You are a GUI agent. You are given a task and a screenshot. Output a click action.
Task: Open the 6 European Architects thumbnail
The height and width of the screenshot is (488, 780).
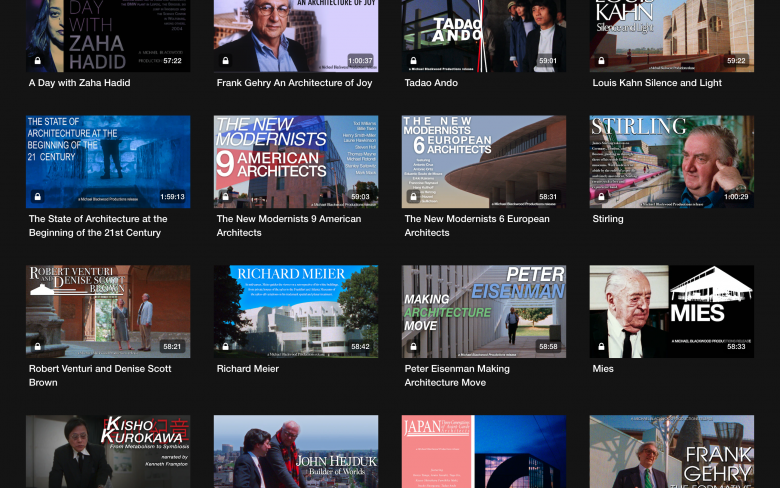tap(484, 160)
